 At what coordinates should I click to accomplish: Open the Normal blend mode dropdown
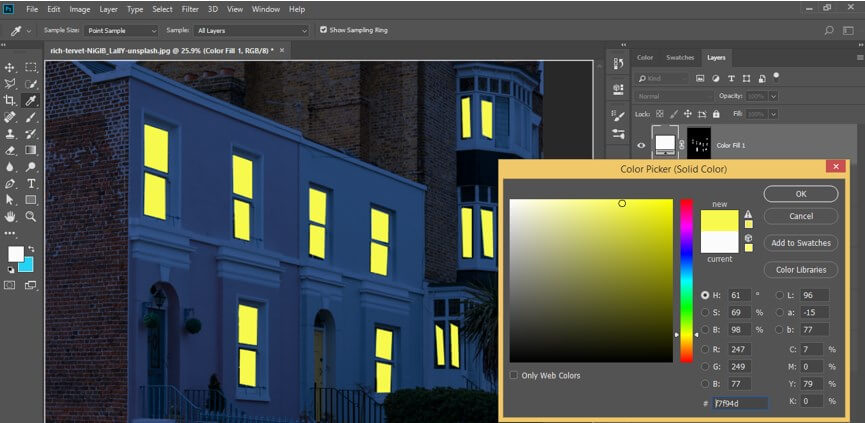(x=673, y=96)
